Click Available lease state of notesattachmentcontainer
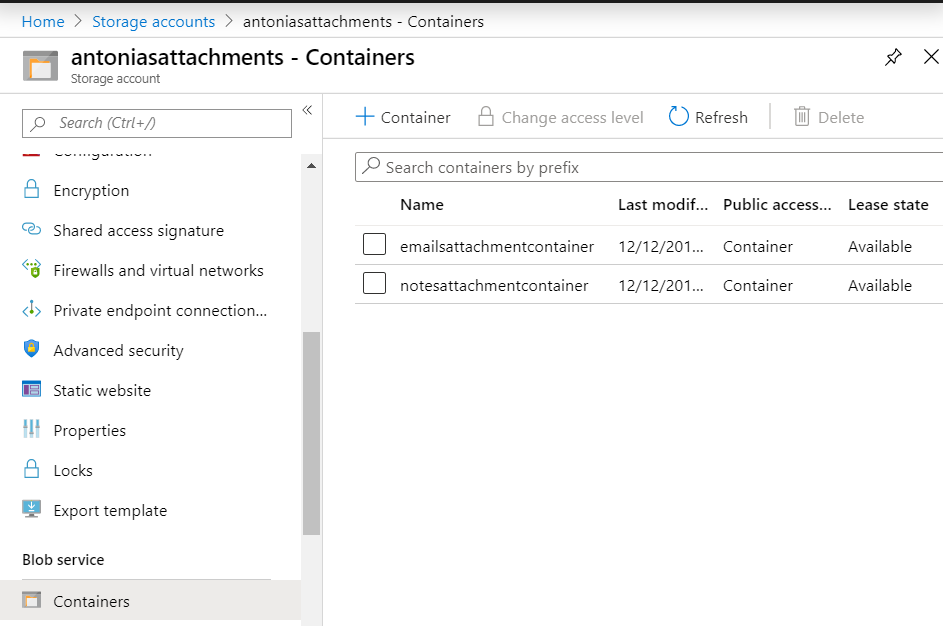Viewport: 943px width, 626px height. [880, 285]
